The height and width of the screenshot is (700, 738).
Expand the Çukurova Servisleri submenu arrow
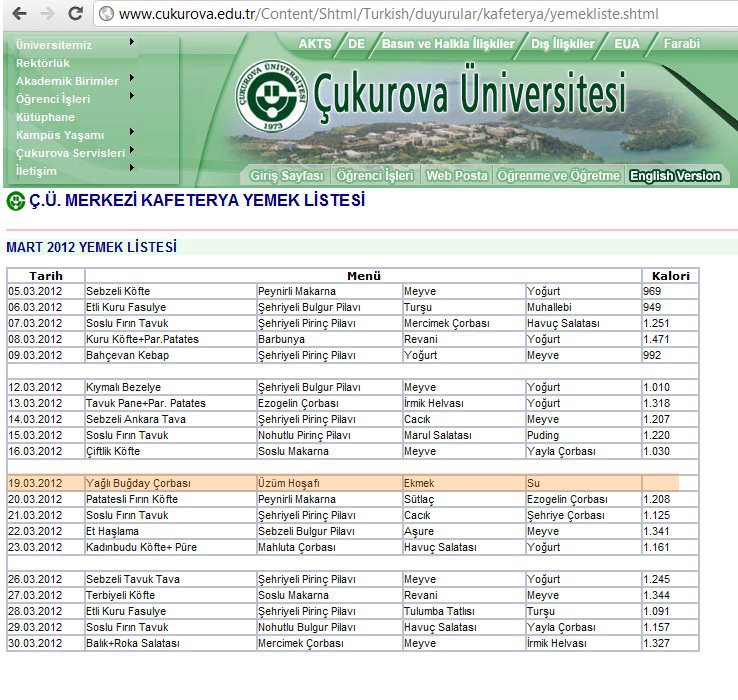click(x=132, y=150)
